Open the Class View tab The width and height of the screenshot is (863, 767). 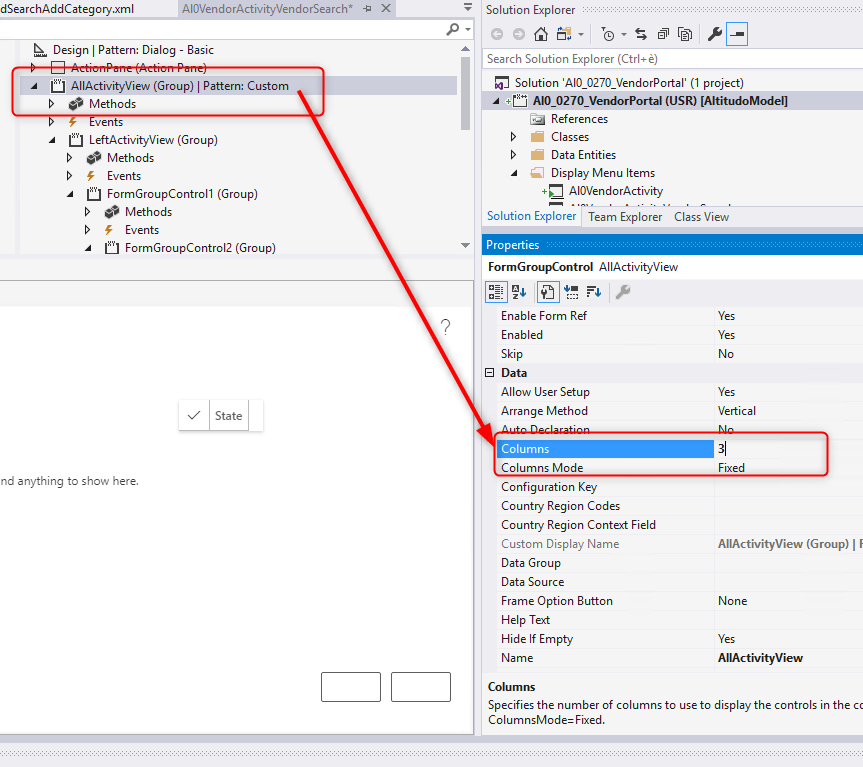pyautogui.click(x=701, y=217)
